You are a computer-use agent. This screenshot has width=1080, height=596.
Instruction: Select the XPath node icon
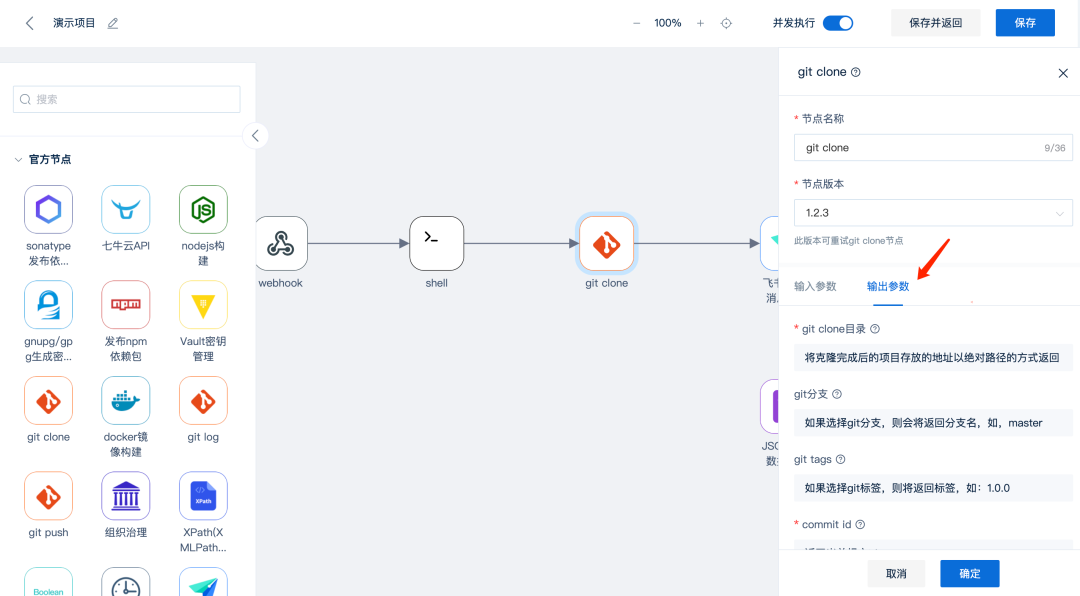tap(203, 495)
